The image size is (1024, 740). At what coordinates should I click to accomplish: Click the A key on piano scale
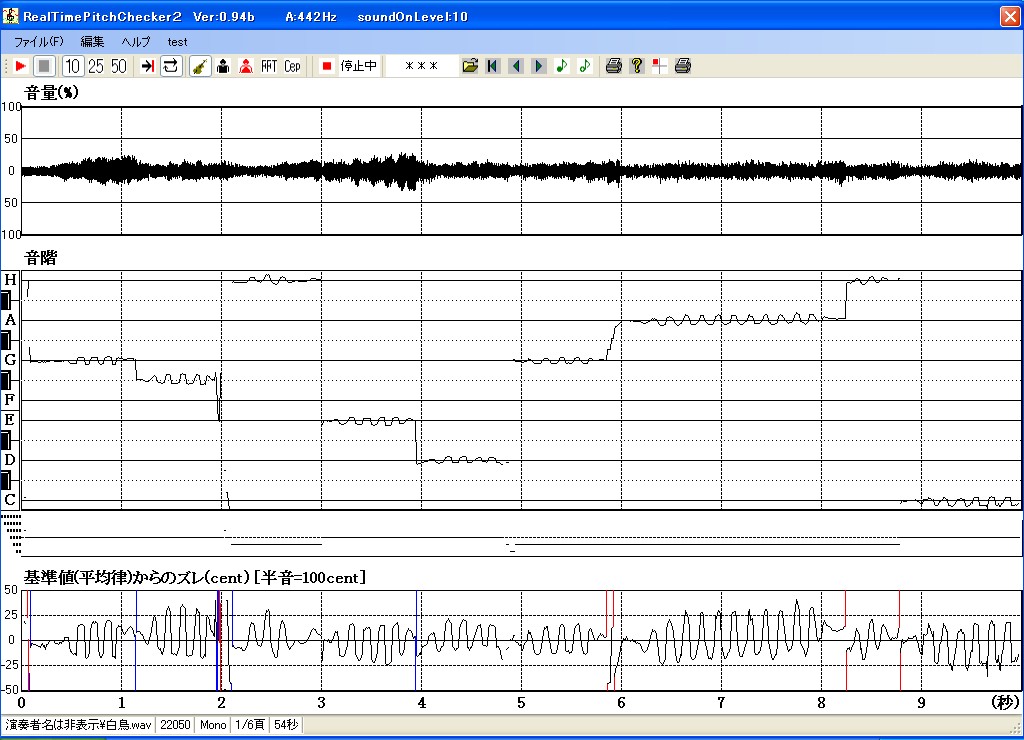(x=10, y=320)
